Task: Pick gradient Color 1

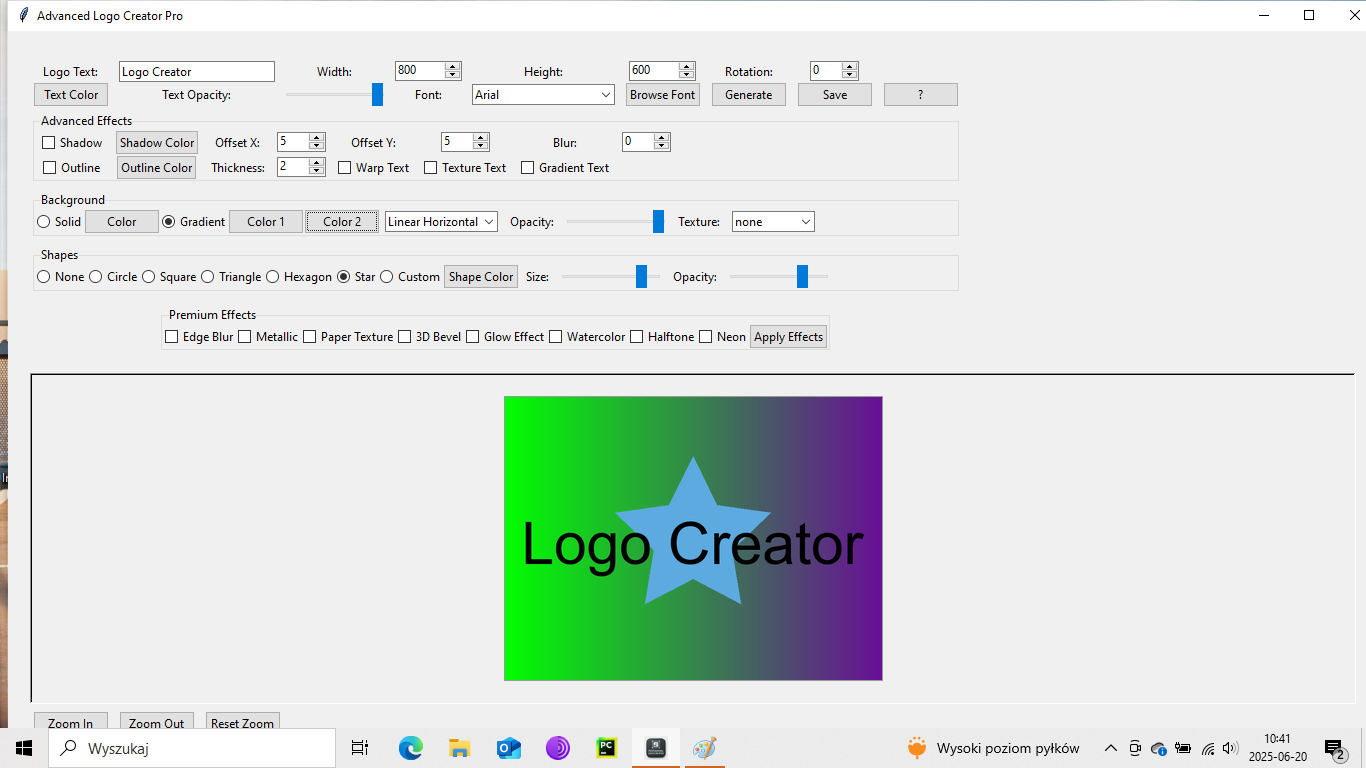Action: tap(266, 222)
